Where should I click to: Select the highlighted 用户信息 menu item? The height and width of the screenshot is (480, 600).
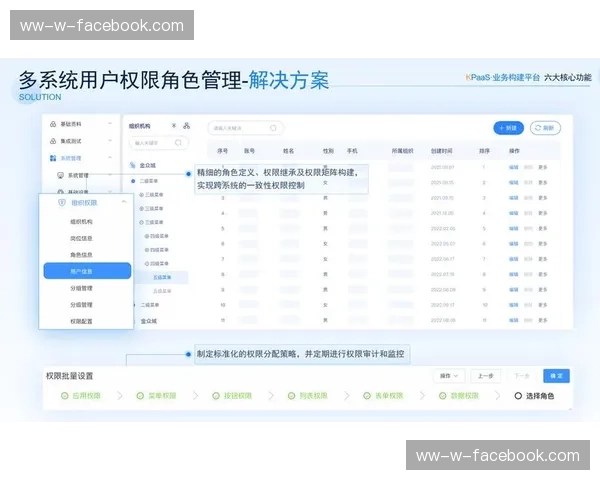pyautogui.click(x=87, y=271)
